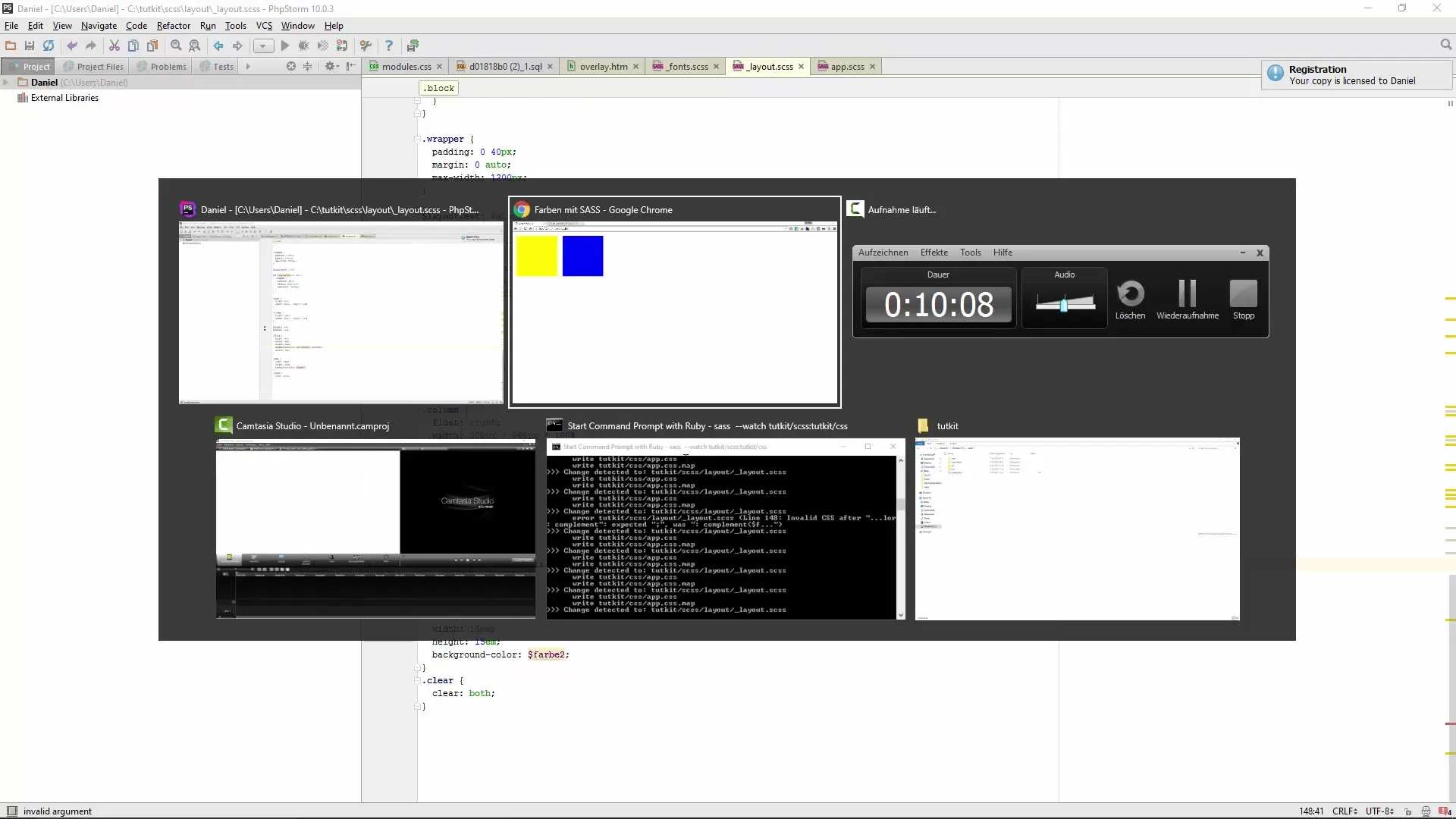Open CRLF line separator dropdown
Image resolution: width=1456 pixels, height=819 pixels.
1345,811
